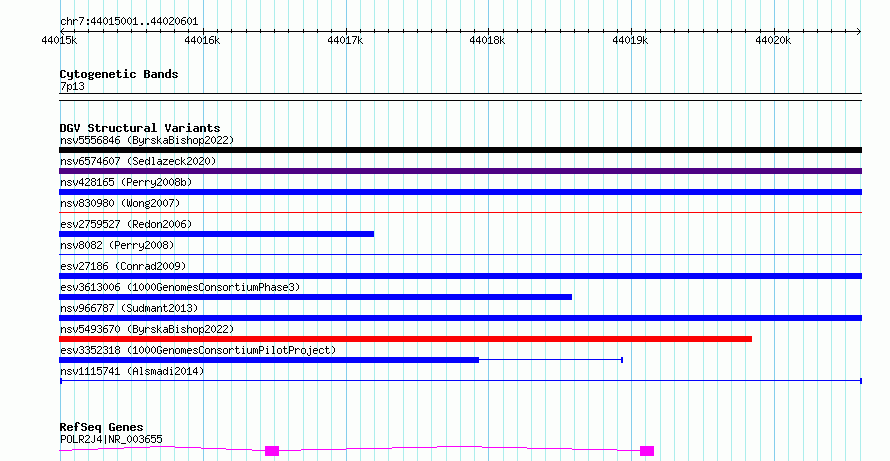
Task: Click the thin esv3352318 outer-bound line
Action: 551,360
